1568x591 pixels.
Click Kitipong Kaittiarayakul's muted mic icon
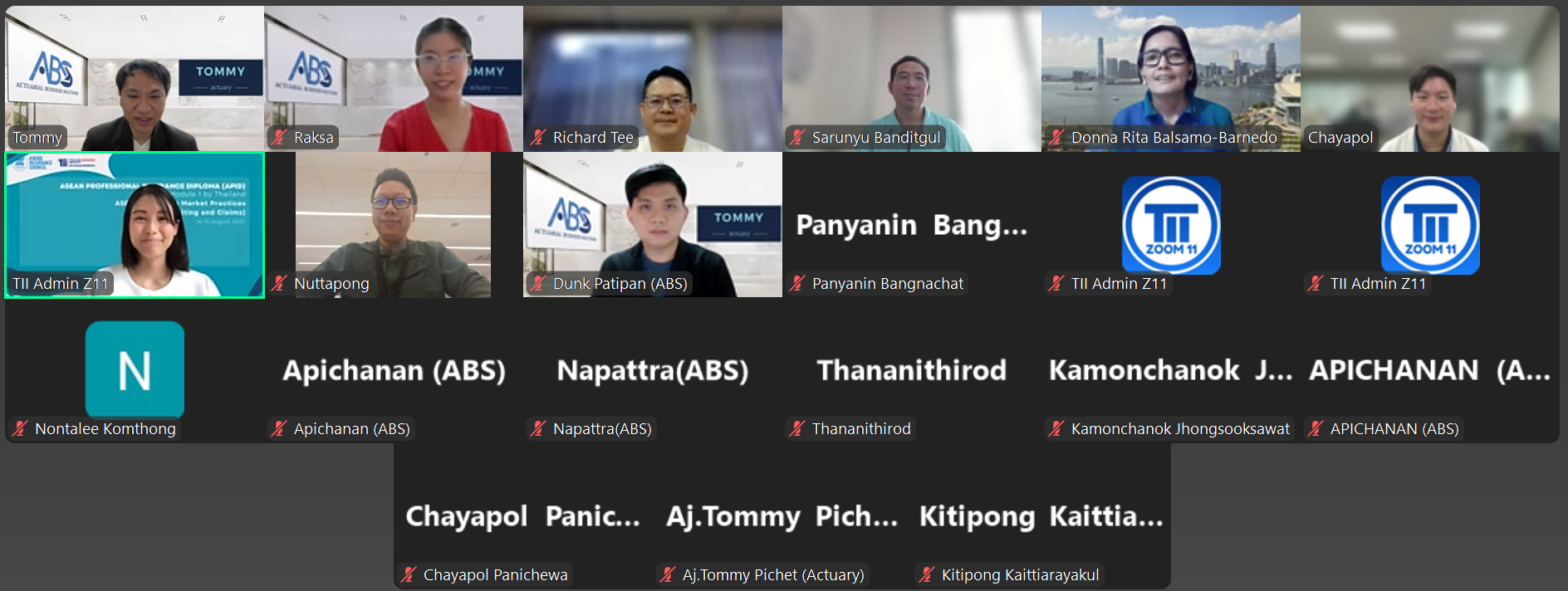pos(928,575)
